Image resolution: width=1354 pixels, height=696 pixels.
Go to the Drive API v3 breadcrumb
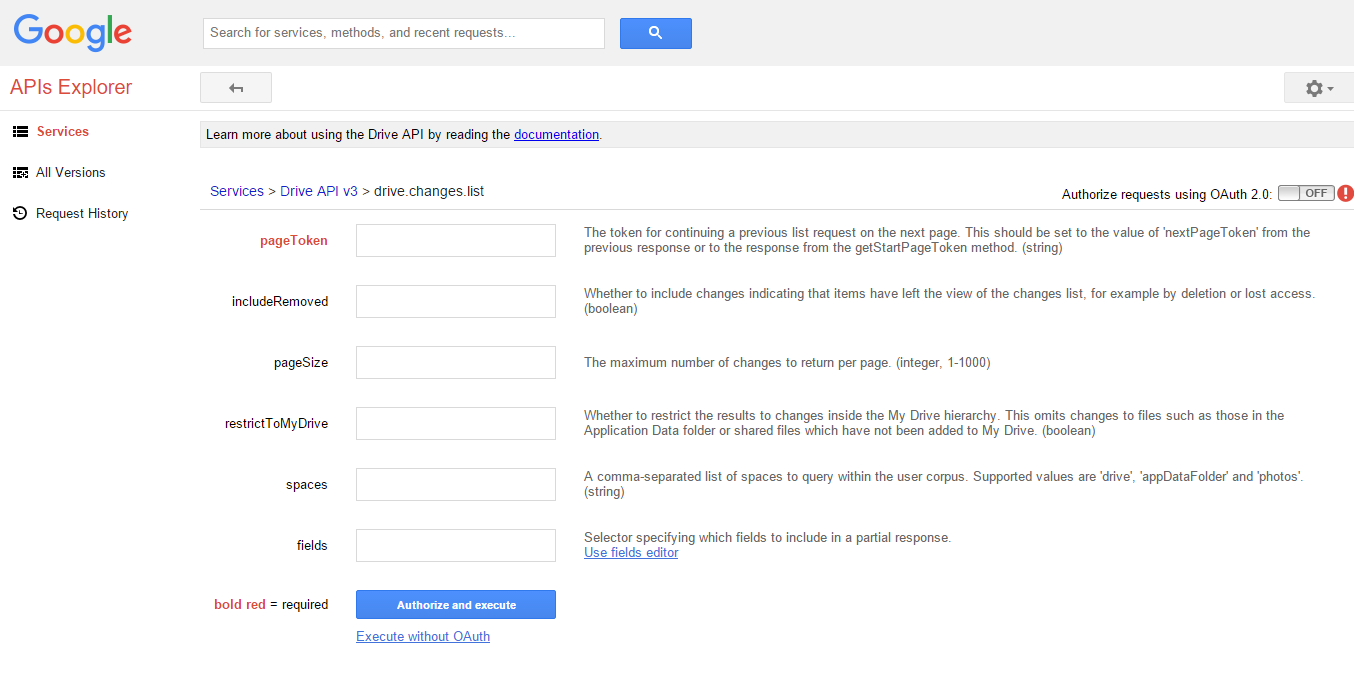[318, 191]
